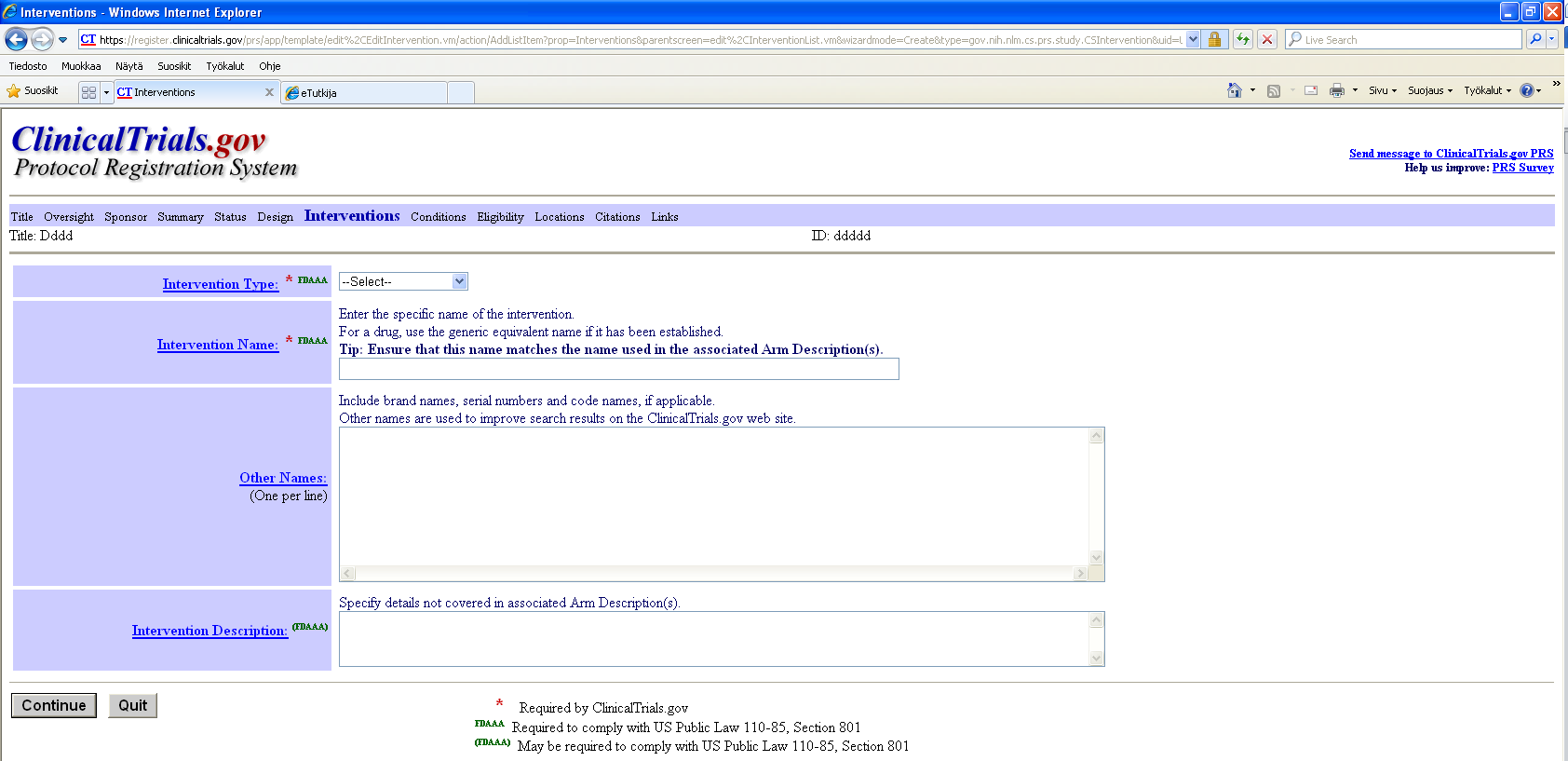The height and width of the screenshot is (761, 1568).
Task: Go to the Locations section
Action: point(560,217)
